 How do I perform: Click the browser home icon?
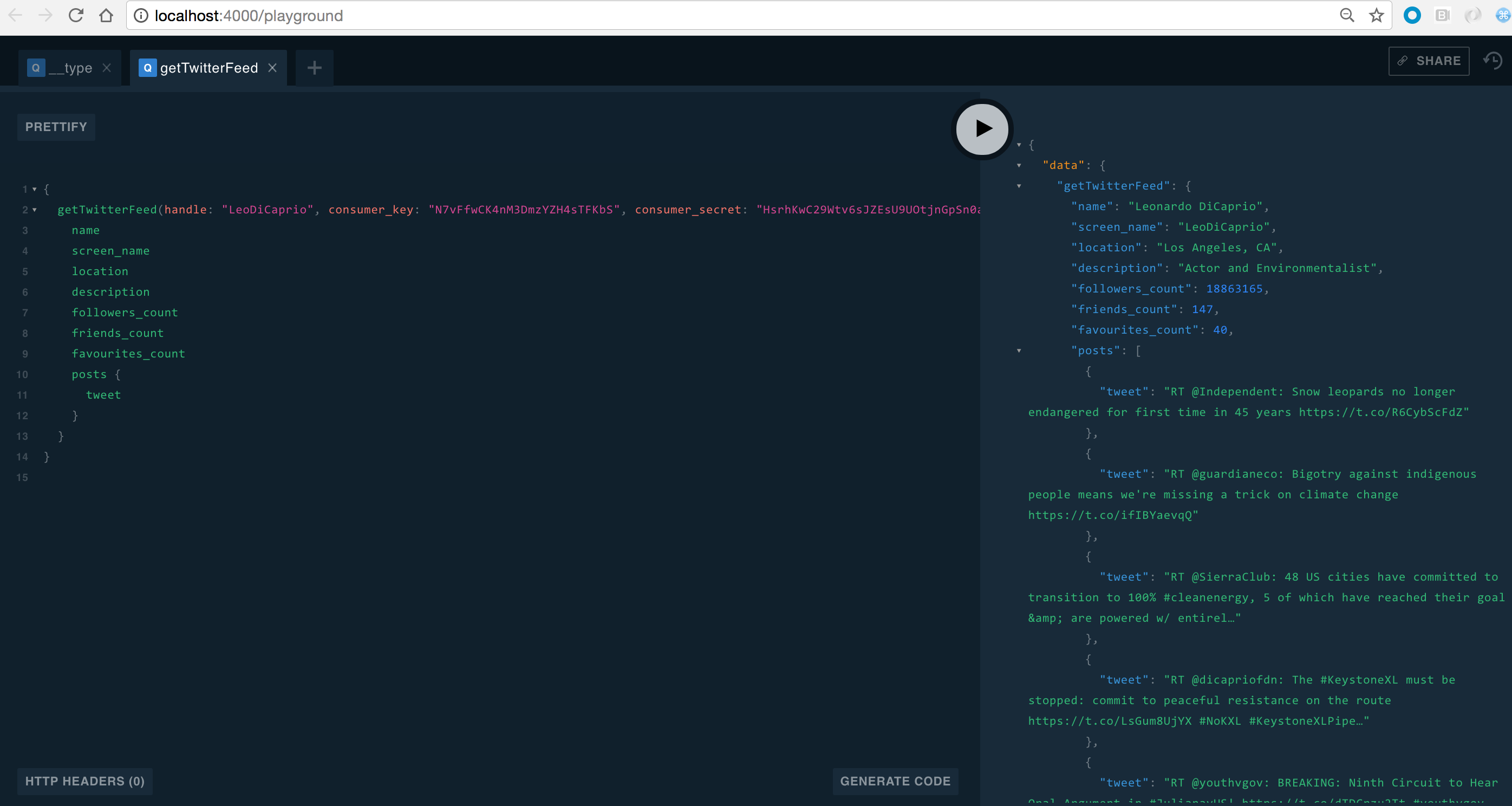point(106,15)
